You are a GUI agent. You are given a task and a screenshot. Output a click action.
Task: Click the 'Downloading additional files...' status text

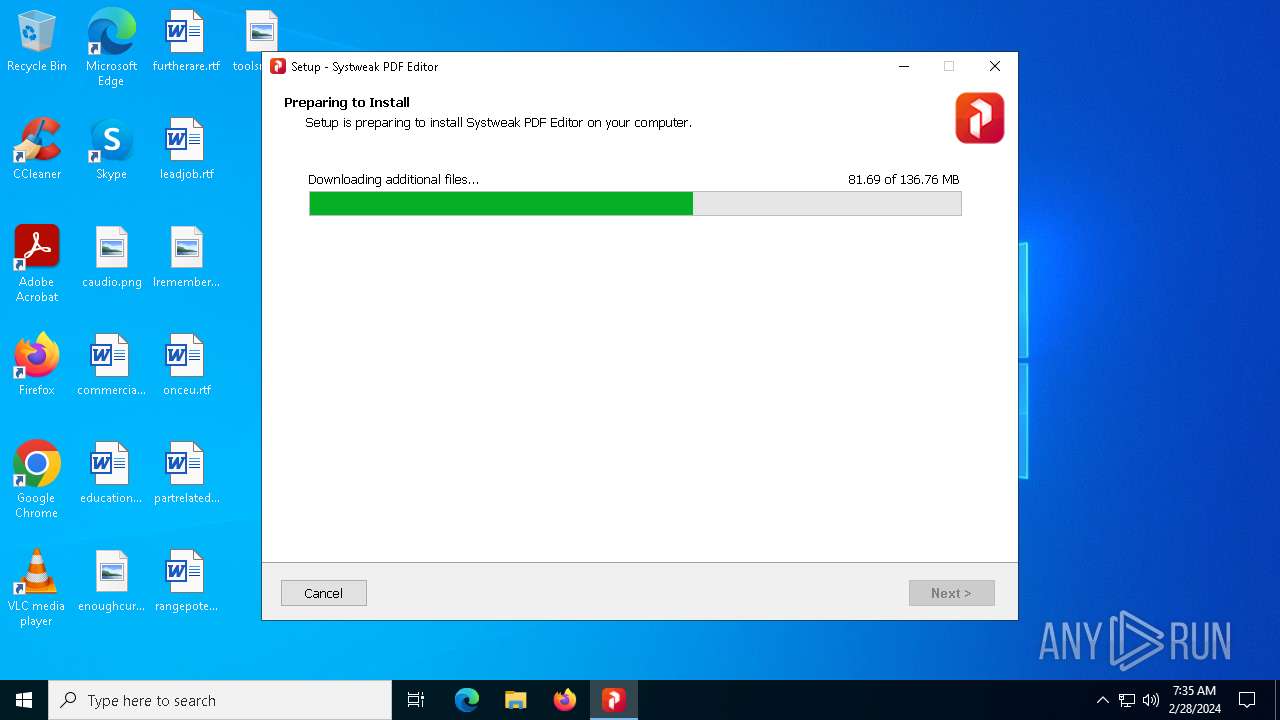pos(393,180)
